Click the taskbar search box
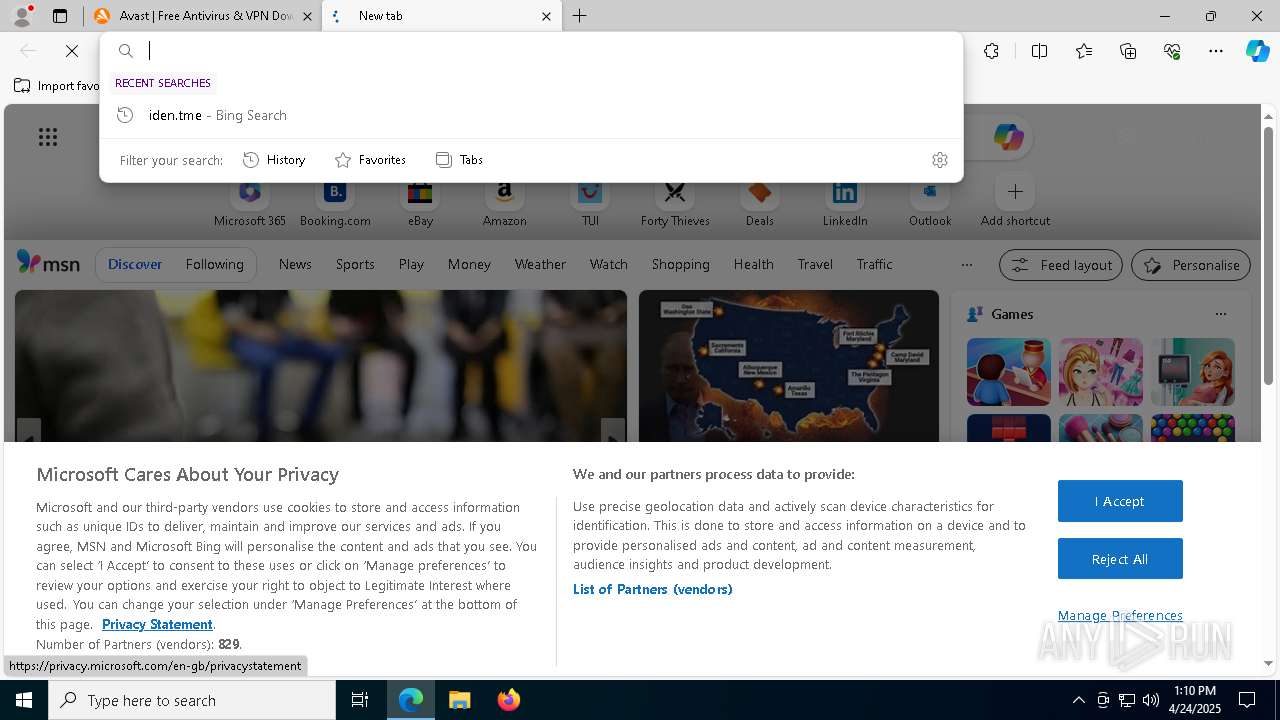This screenshot has width=1280, height=720. coord(192,700)
